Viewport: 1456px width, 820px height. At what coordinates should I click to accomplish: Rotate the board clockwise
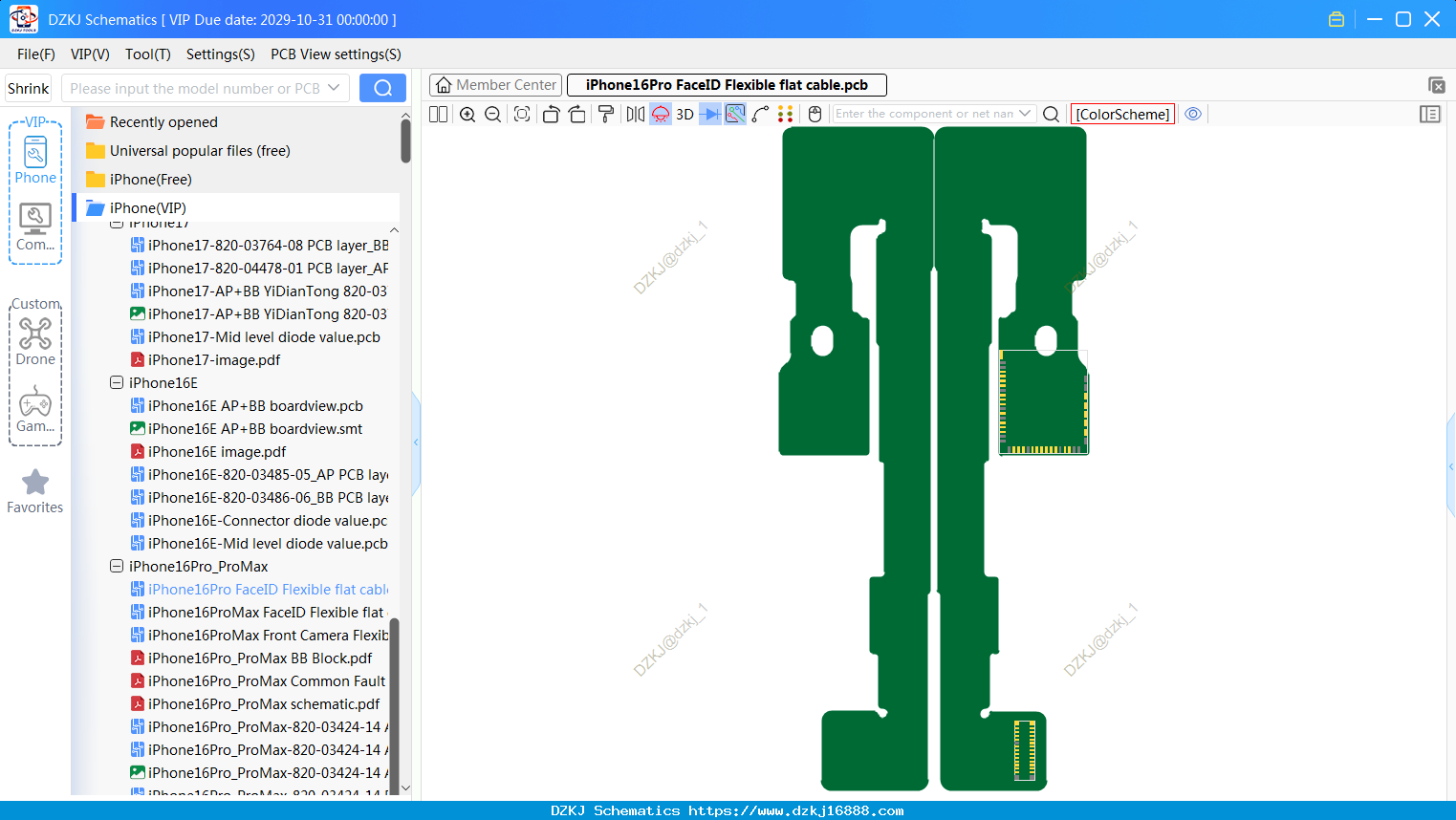[x=577, y=114]
